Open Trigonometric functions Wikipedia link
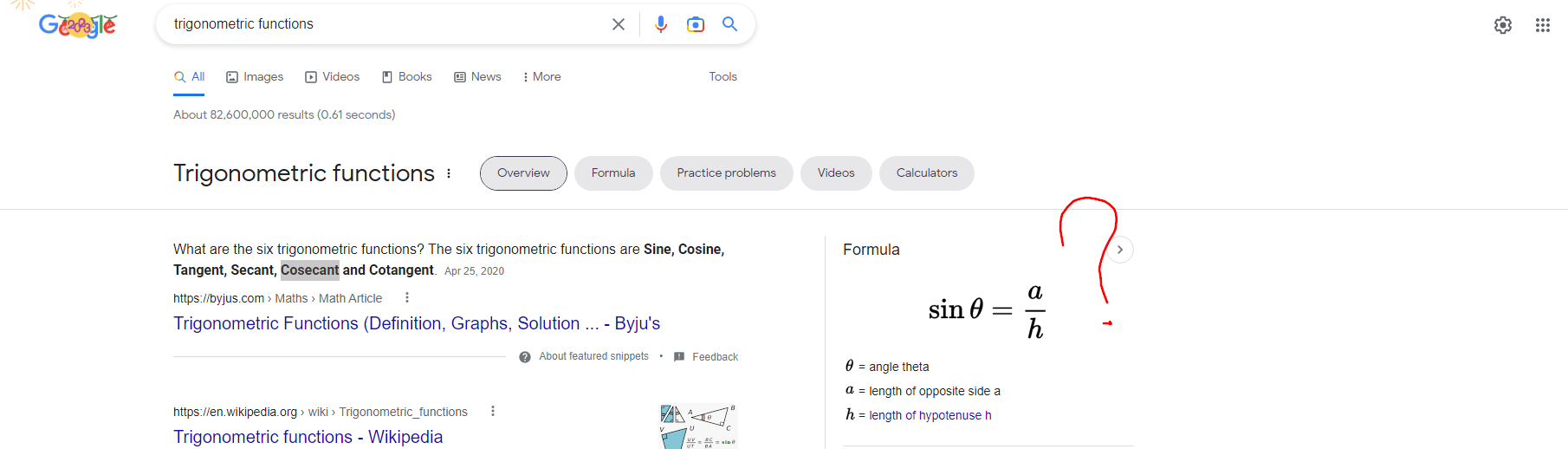This screenshot has height=449, width=1568. click(x=308, y=437)
